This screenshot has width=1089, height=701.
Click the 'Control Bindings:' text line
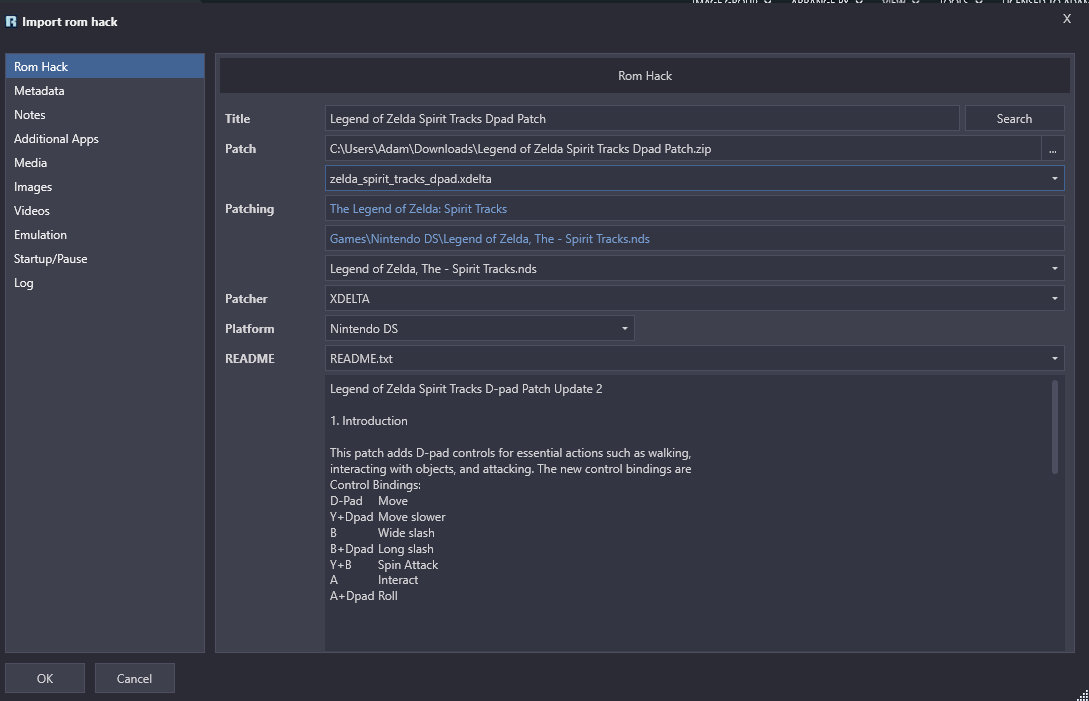[375, 485]
